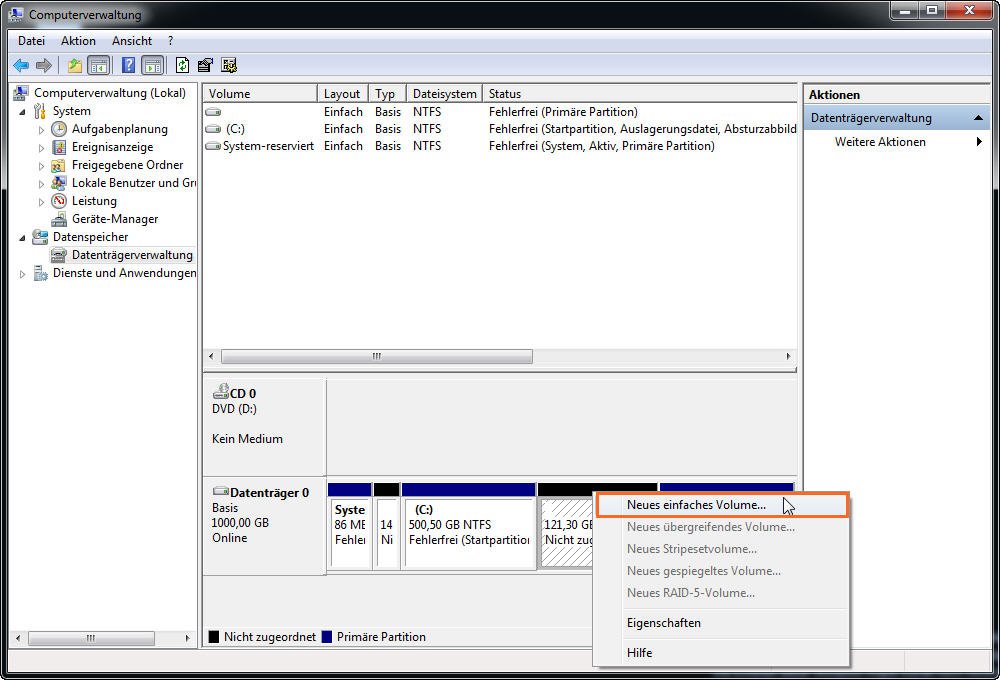Select the Datenträgerverwaltung disk icon

coord(59,255)
